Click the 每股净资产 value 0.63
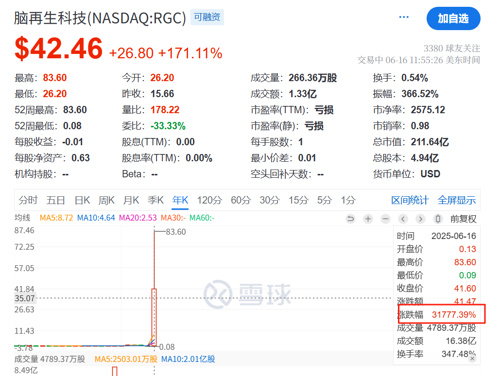 (x=81, y=158)
